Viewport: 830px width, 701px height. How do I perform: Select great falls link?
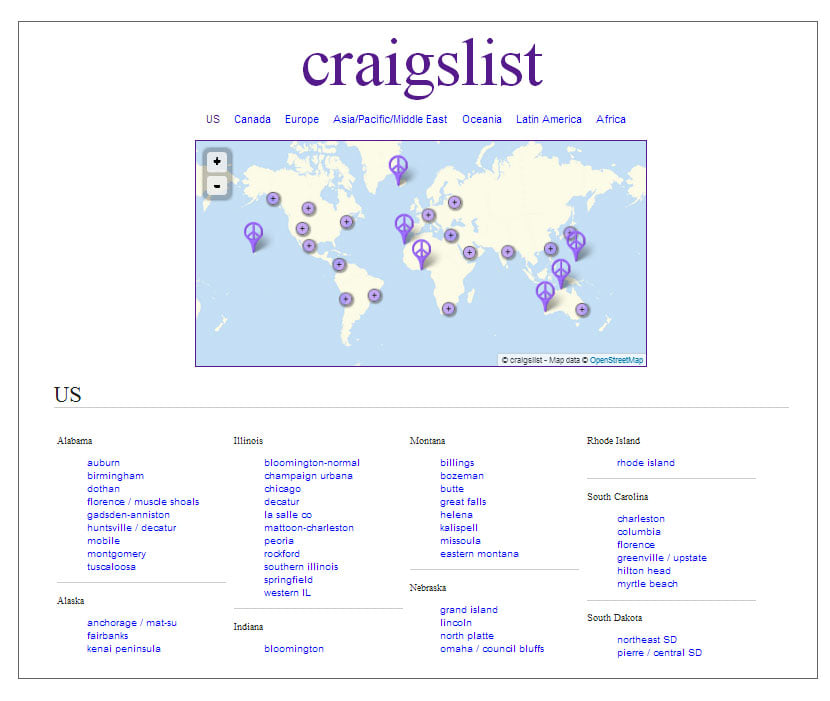tap(463, 501)
